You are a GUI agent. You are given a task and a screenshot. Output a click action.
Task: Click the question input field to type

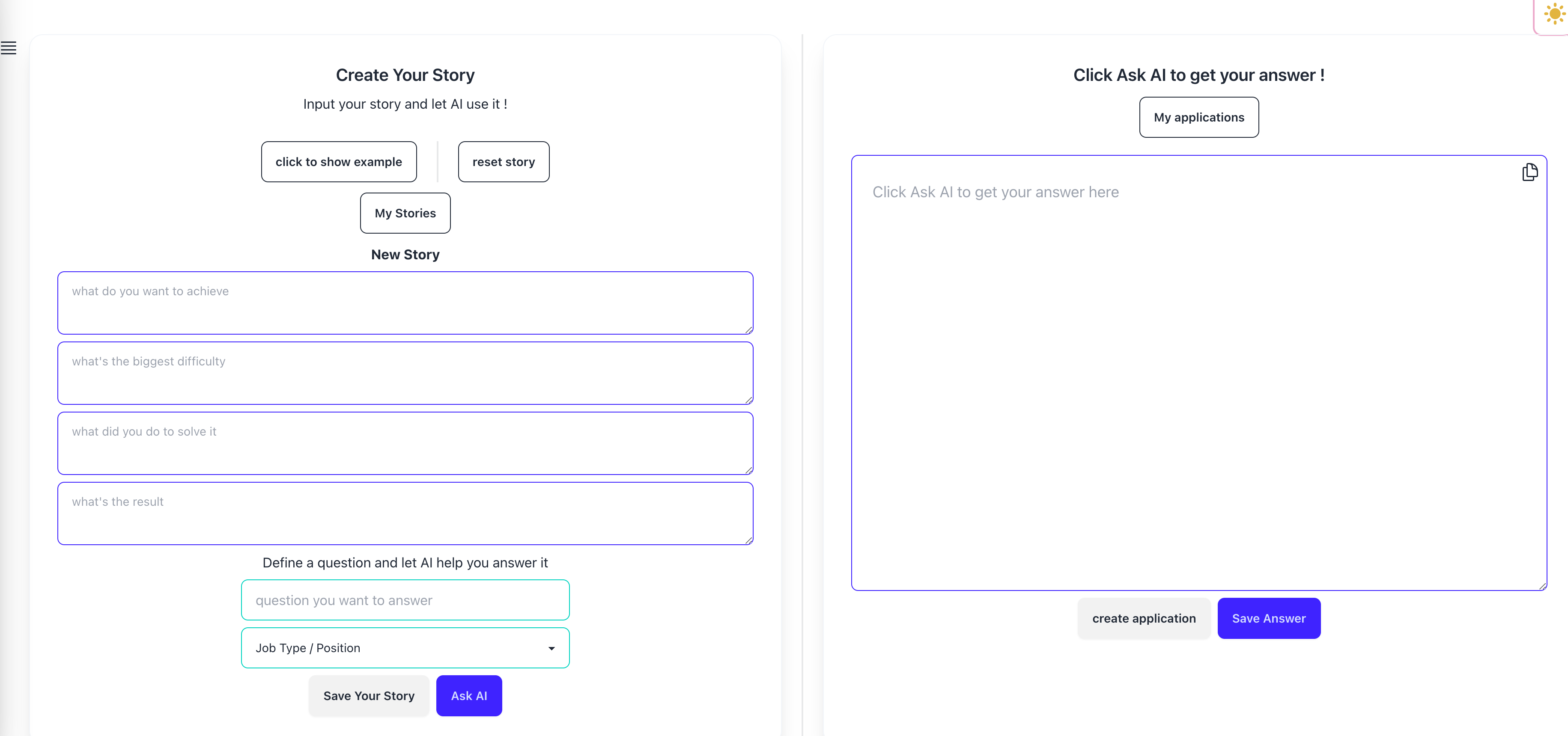[405, 600]
